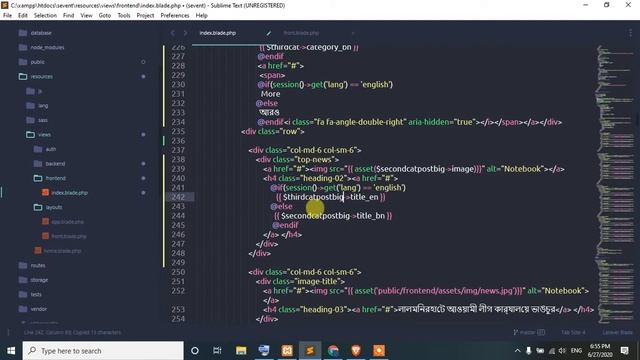Open XAMPP from the taskbar
Image resolution: width=640 pixels, height=360 pixels.
click(x=287, y=351)
